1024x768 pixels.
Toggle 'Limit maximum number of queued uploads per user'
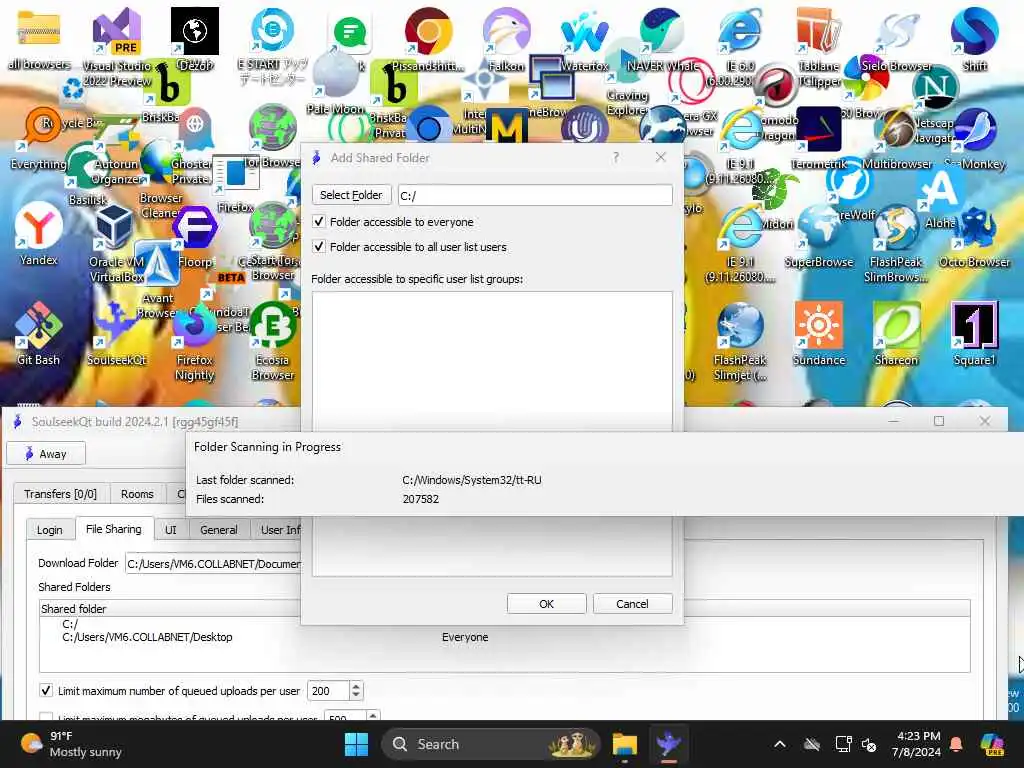point(46,690)
